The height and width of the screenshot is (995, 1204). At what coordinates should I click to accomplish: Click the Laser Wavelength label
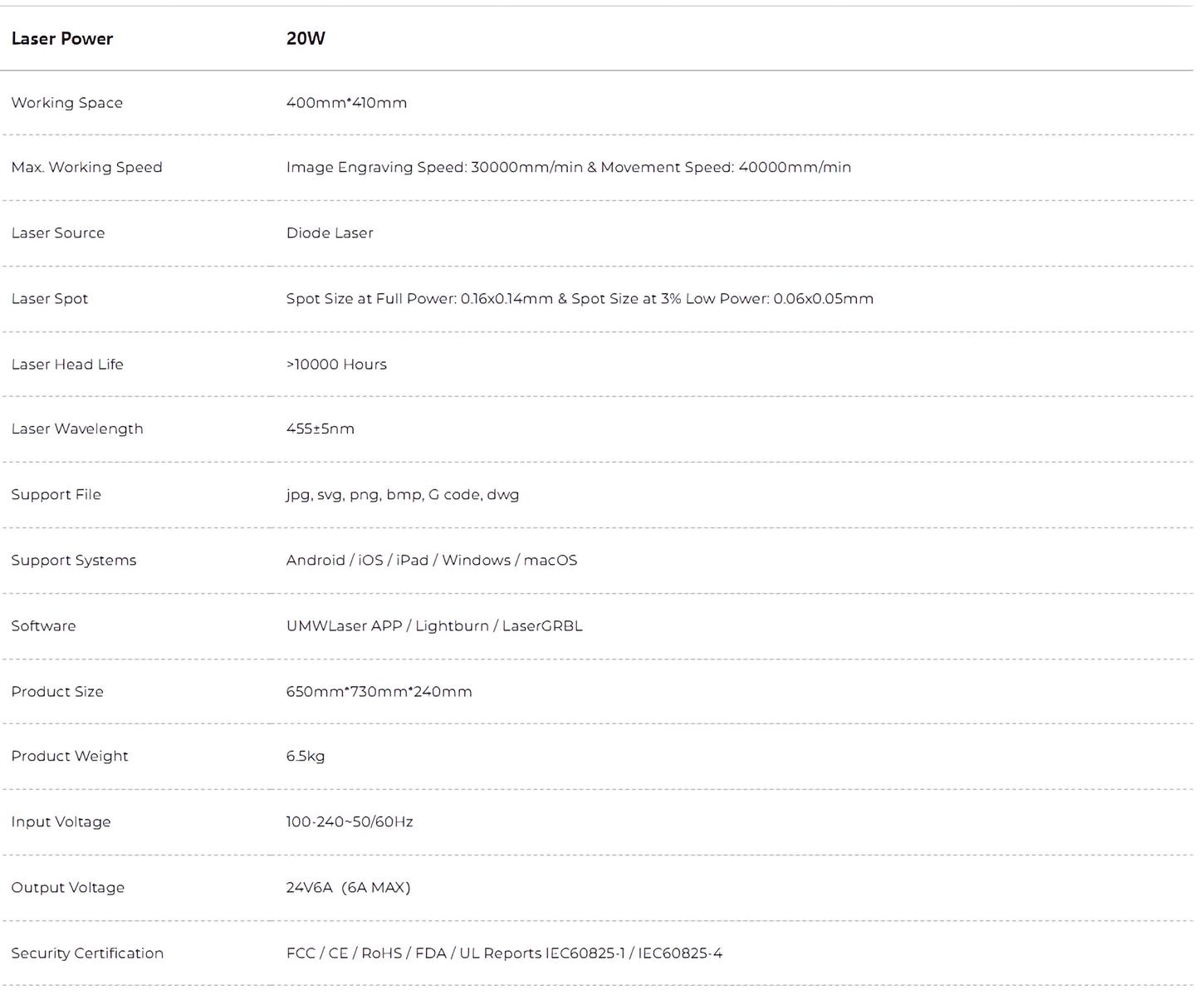[x=77, y=429]
